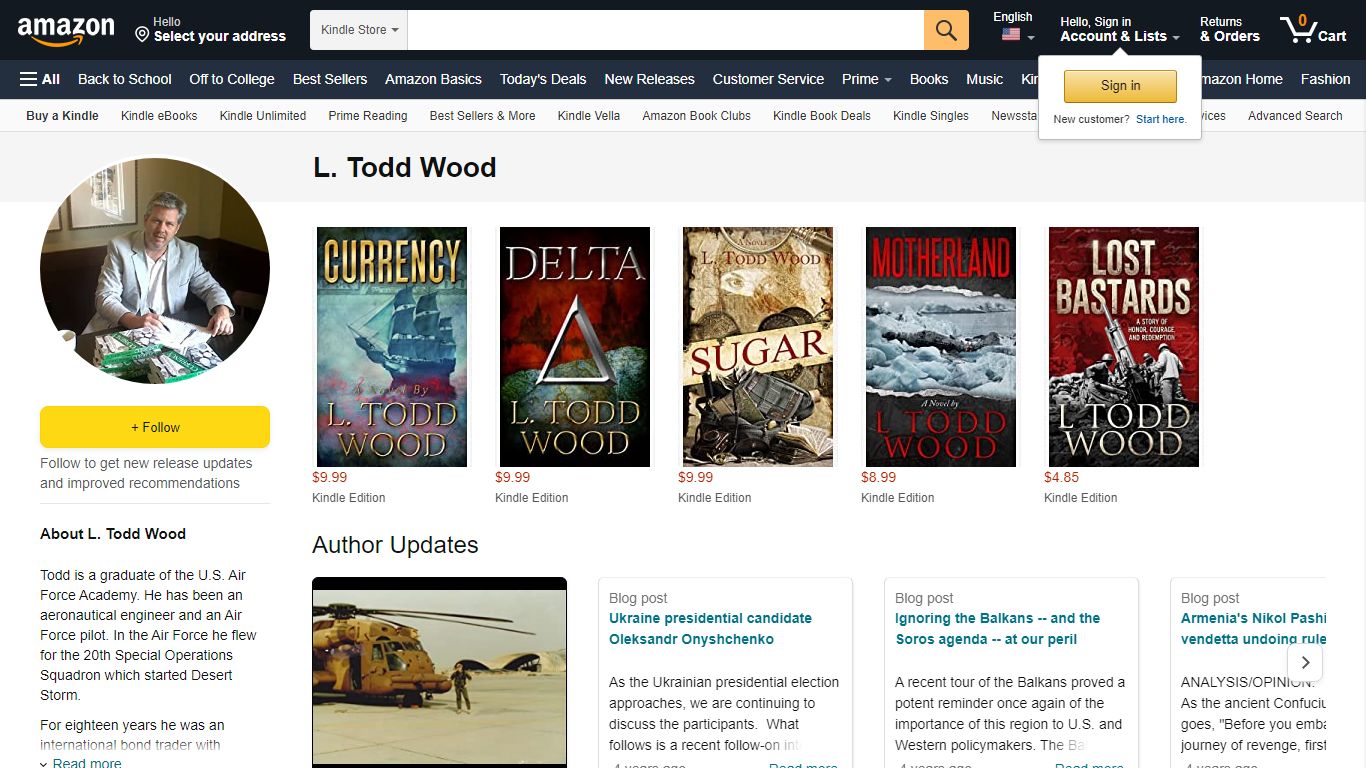The width and height of the screenshot is (1366, 768).
Task: Open the Currency book cover
Action: tap(392, 347)
